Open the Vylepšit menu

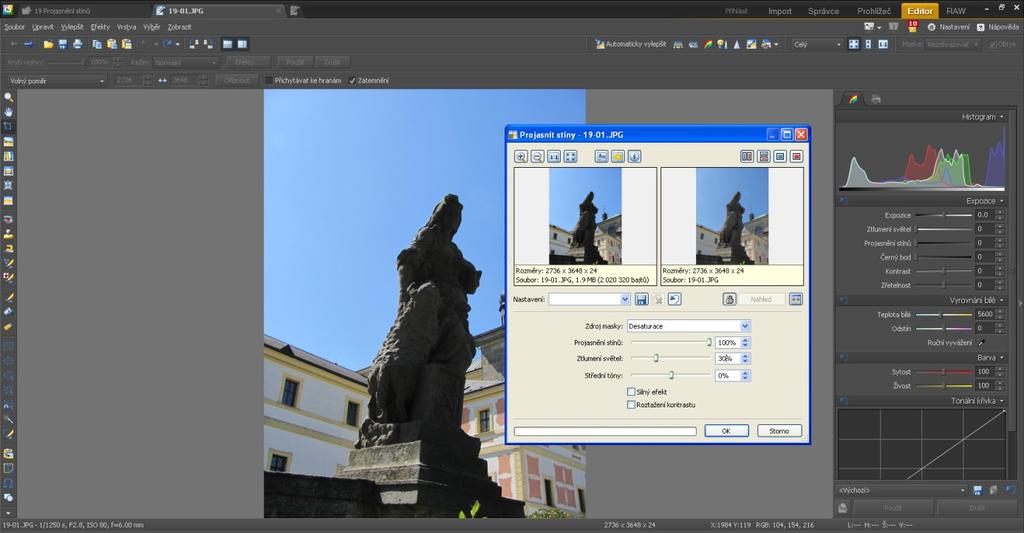tap(72, 27)
